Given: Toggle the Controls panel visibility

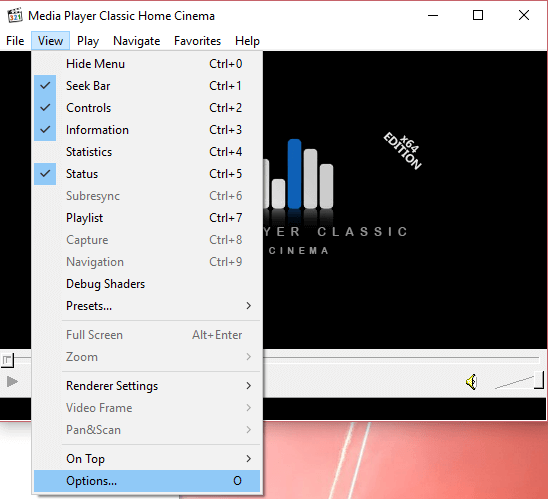Looking at the screenshot, I should pyautogui.click(x=147, y=108).
